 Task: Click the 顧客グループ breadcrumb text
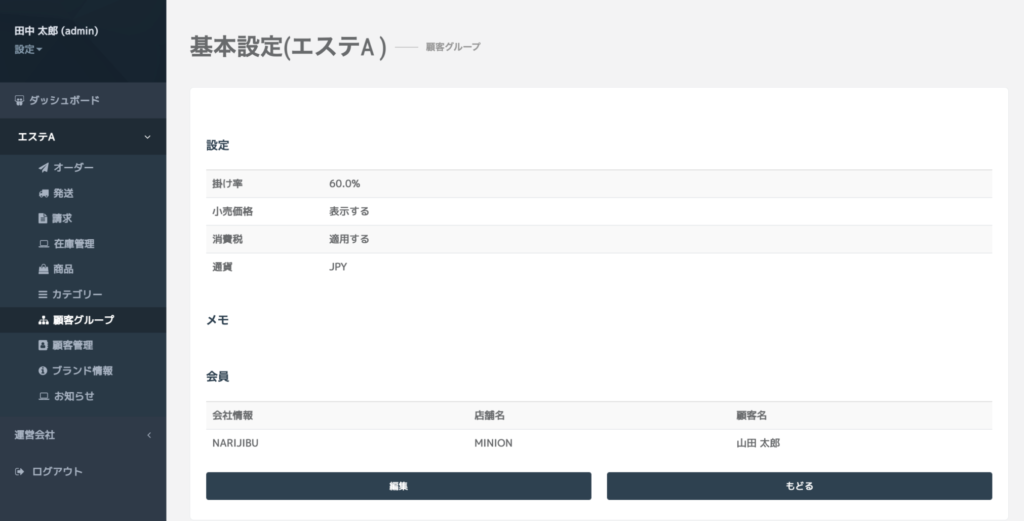click(x=452, y=47)
